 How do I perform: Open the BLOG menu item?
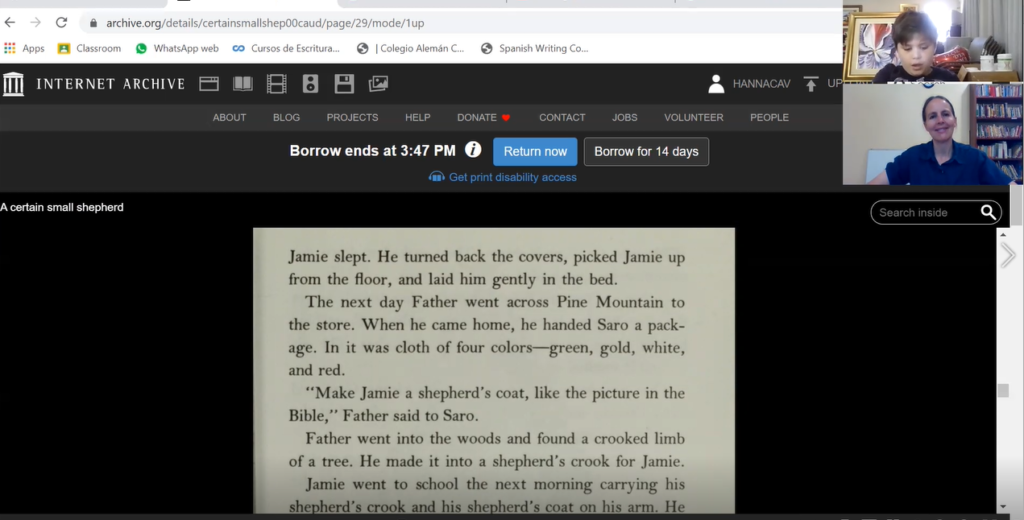pyautogui.click(x=286, y=117)
